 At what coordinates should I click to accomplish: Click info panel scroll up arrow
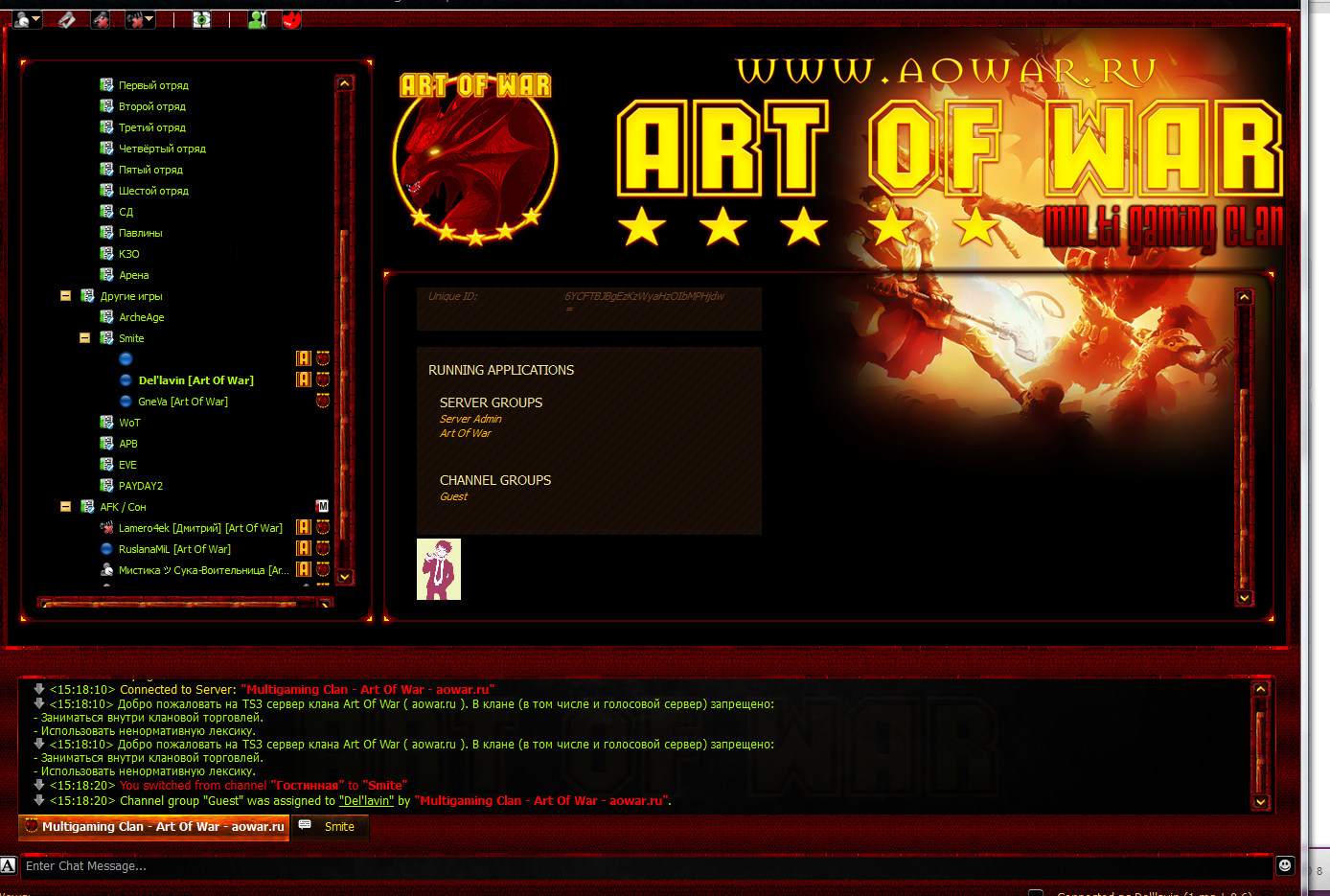point(1245,297)
